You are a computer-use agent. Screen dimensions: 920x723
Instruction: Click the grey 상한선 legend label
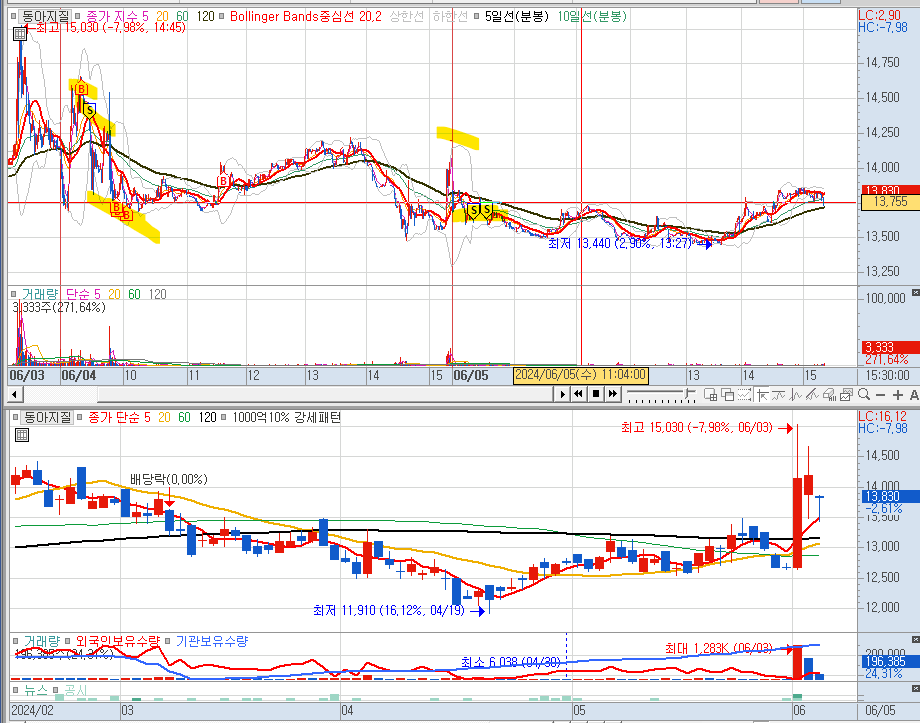pos(407,16)
